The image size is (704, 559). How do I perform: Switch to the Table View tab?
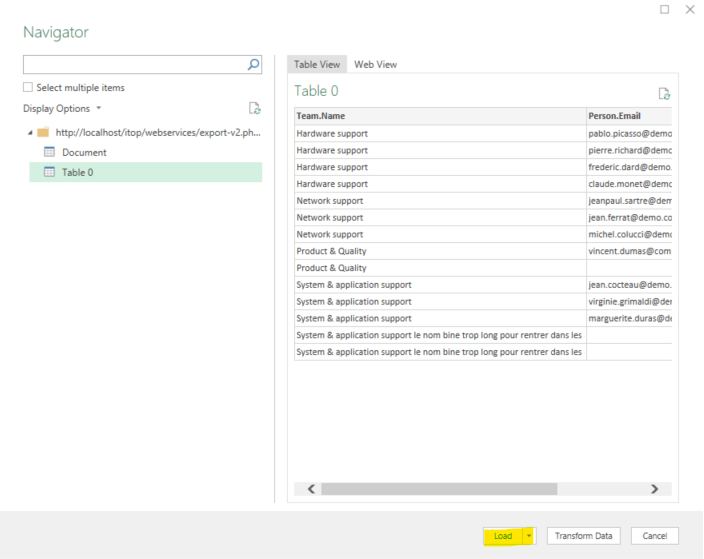[x=317, y=64]
